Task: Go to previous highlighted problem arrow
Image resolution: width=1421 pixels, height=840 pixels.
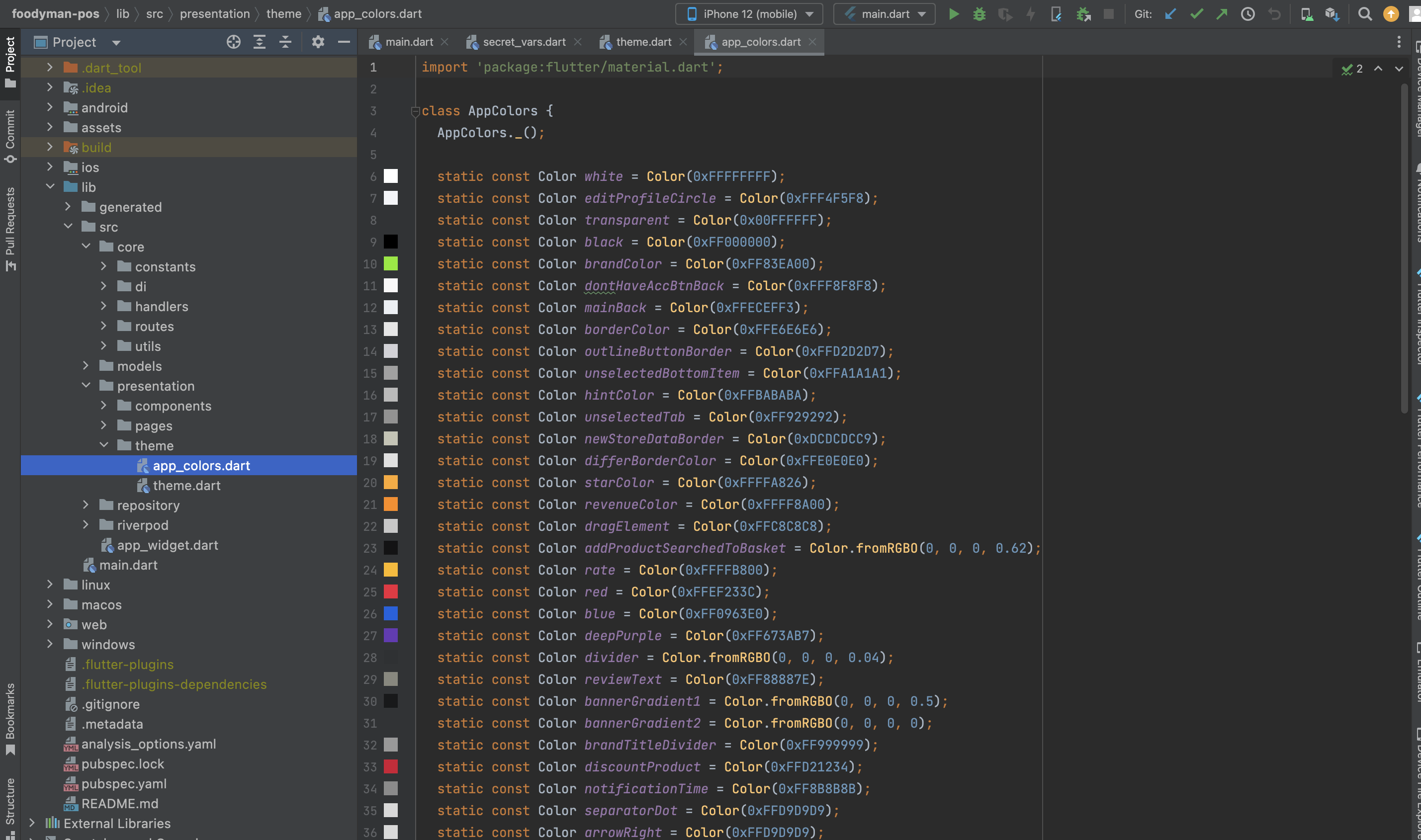Action: (x=1378, y=69)
